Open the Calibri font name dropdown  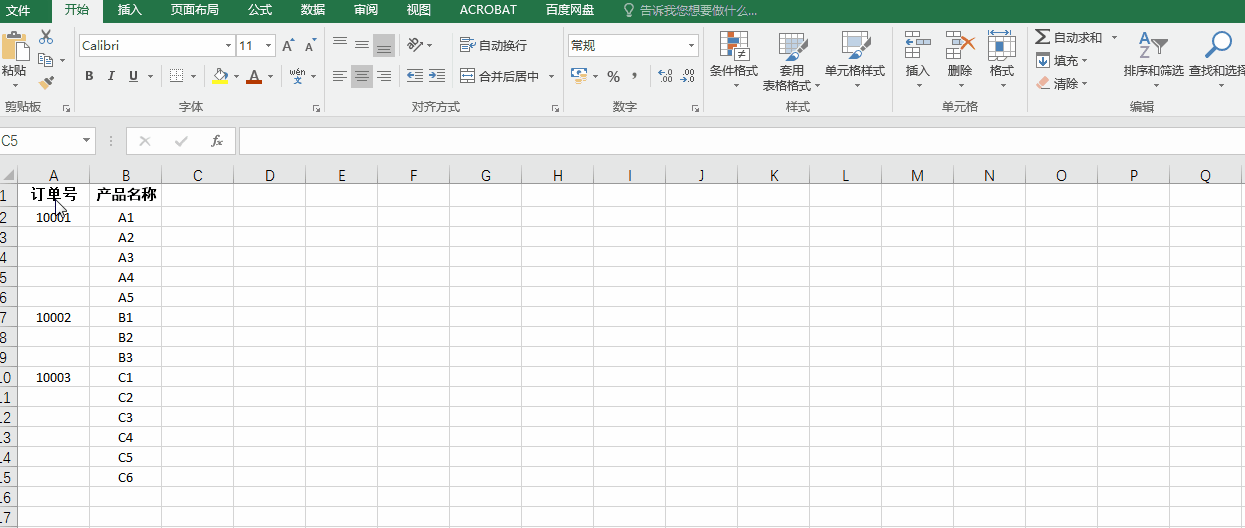228,46
